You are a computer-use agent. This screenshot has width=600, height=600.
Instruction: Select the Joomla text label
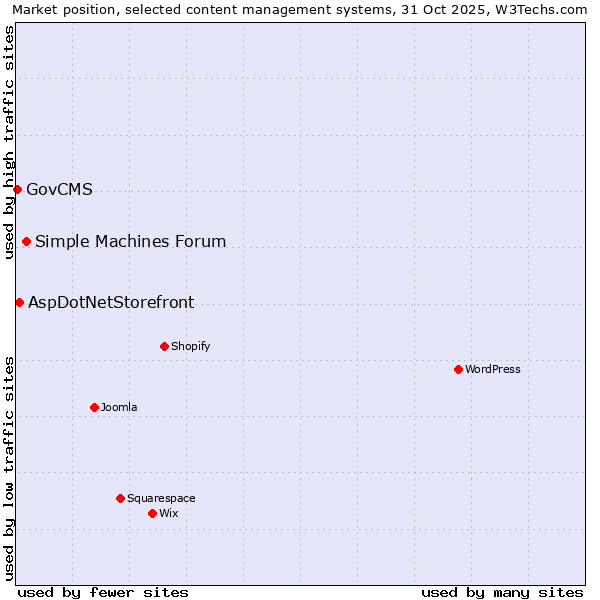pyautogui.click(x=119, y=407)
